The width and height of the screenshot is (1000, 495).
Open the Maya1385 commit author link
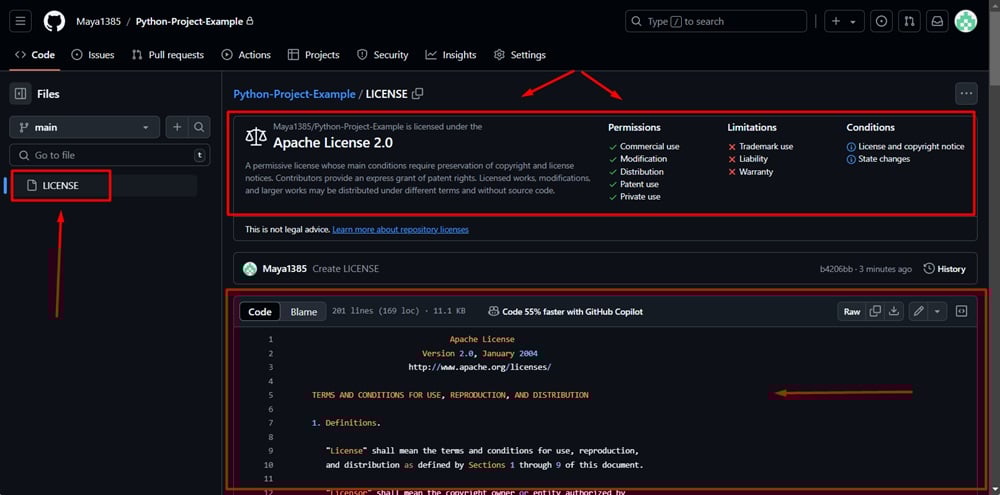pyautogui.click(x=284, y=269)
